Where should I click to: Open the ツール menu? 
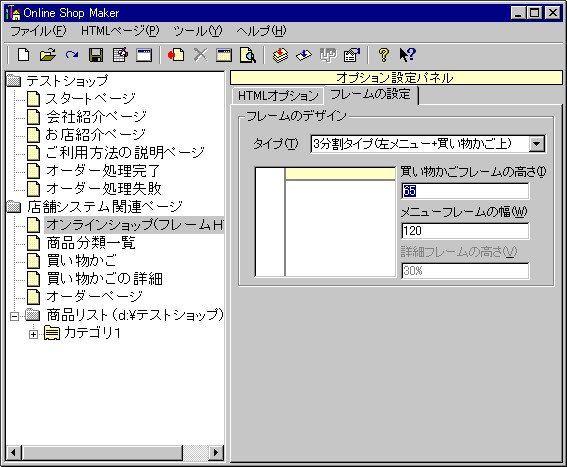click(x=198, y=31)
